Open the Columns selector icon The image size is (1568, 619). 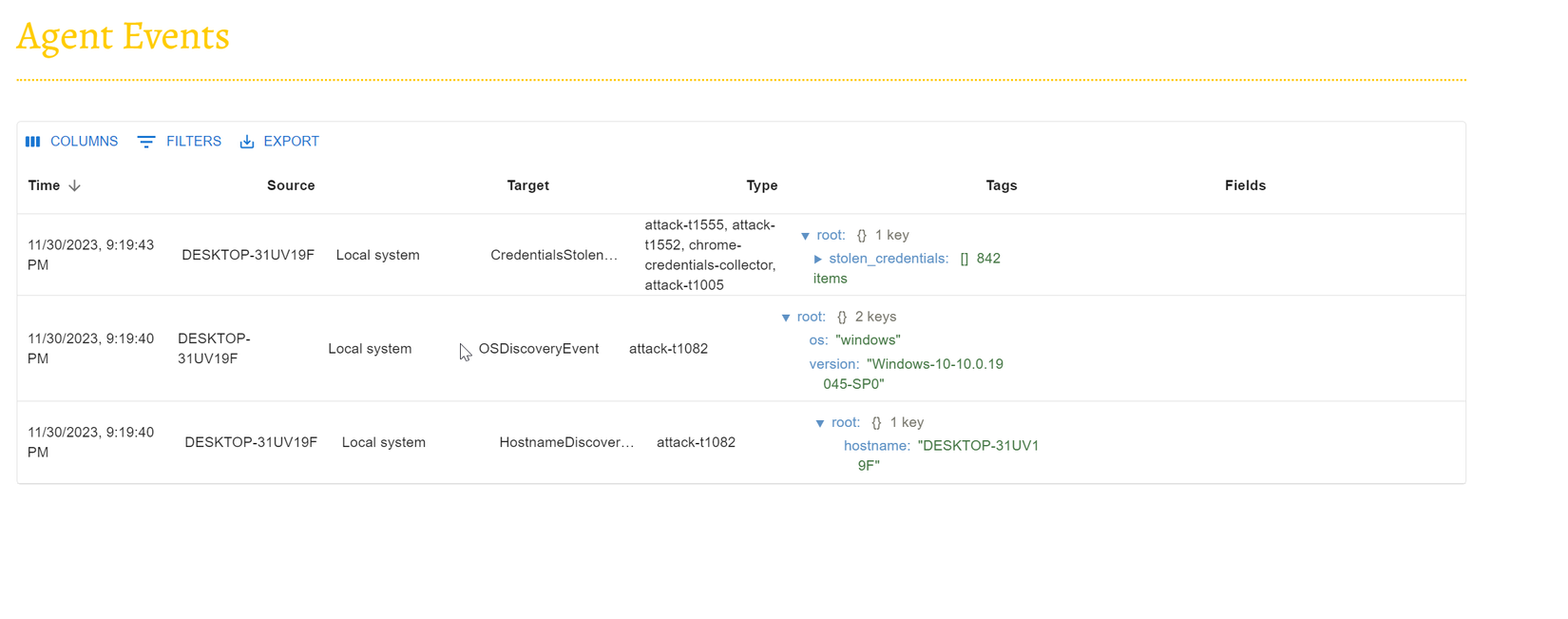[x=33, y=142]
